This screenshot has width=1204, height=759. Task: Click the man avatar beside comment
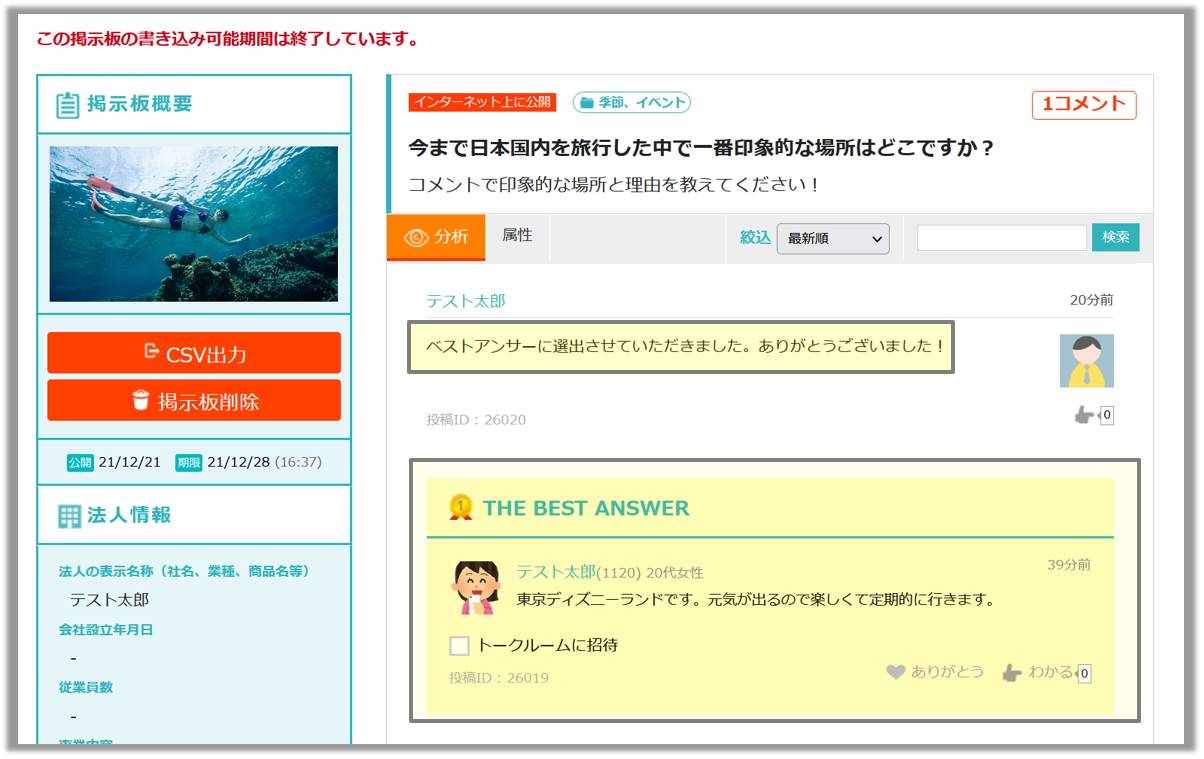[x=1086, y=360]
